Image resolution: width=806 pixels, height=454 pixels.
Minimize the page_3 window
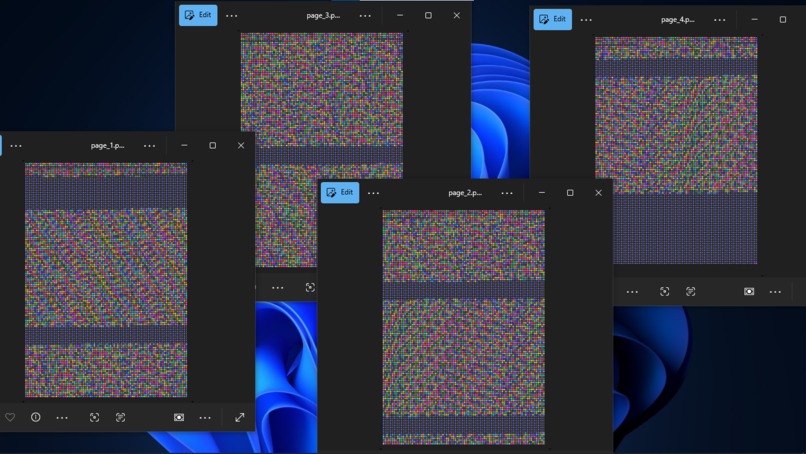click(x=400, y=15)
